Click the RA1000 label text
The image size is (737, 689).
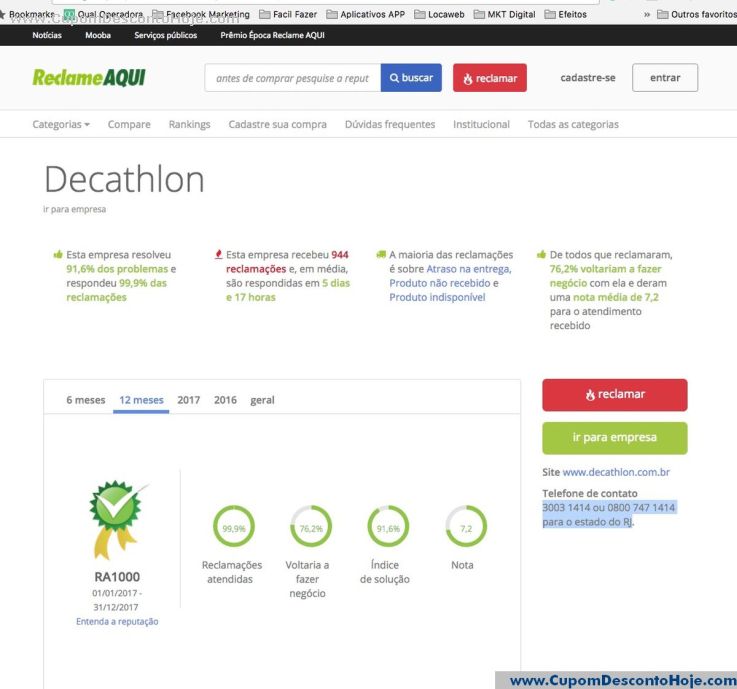(x=117, y=577)
